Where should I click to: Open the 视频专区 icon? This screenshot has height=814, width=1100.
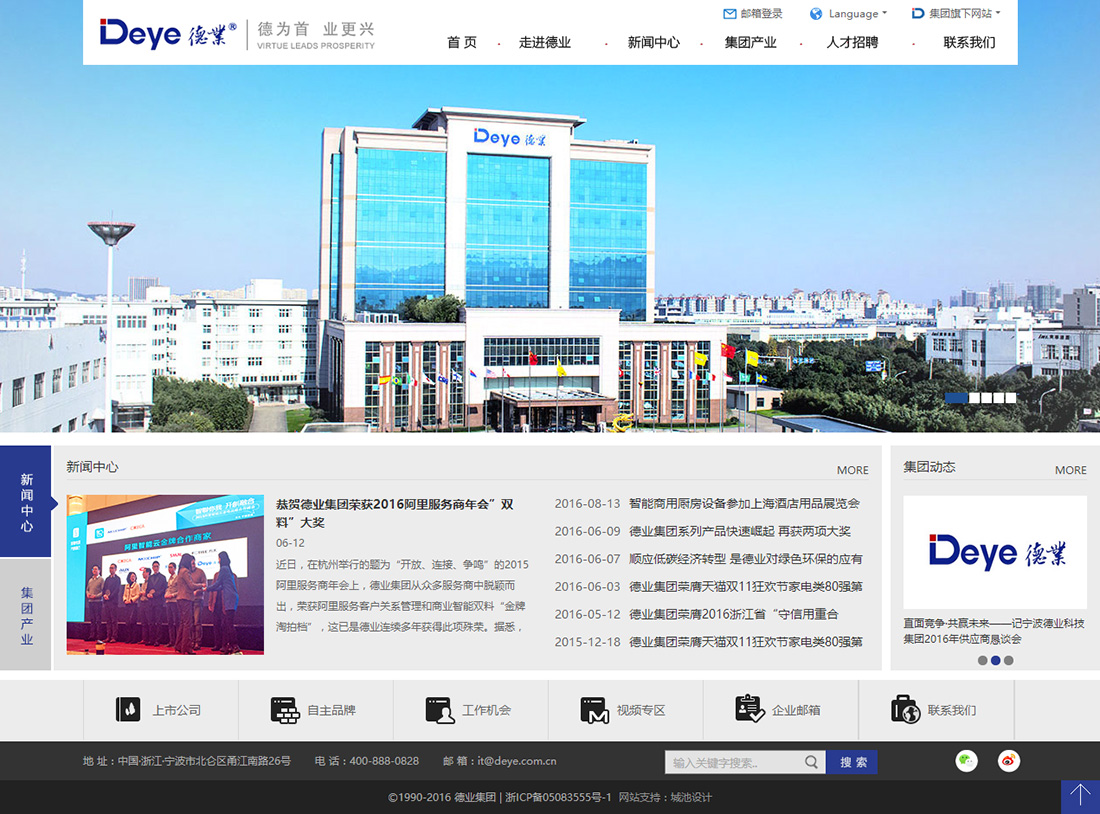[x=594, y=710]
